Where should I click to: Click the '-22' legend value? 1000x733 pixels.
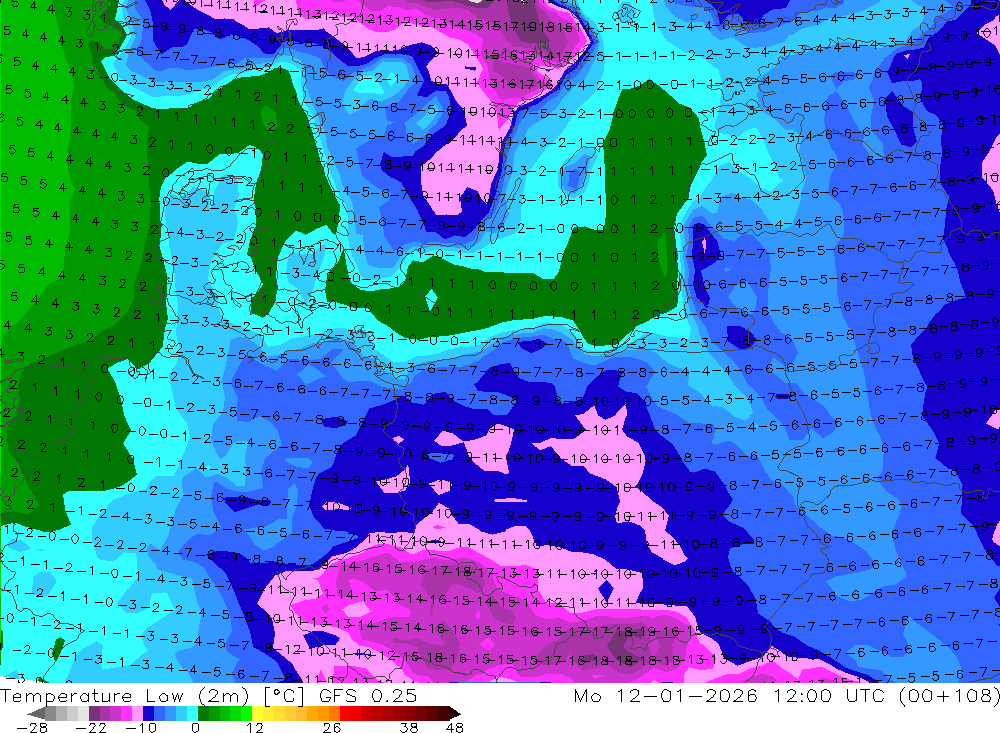(x=91, y=727)
